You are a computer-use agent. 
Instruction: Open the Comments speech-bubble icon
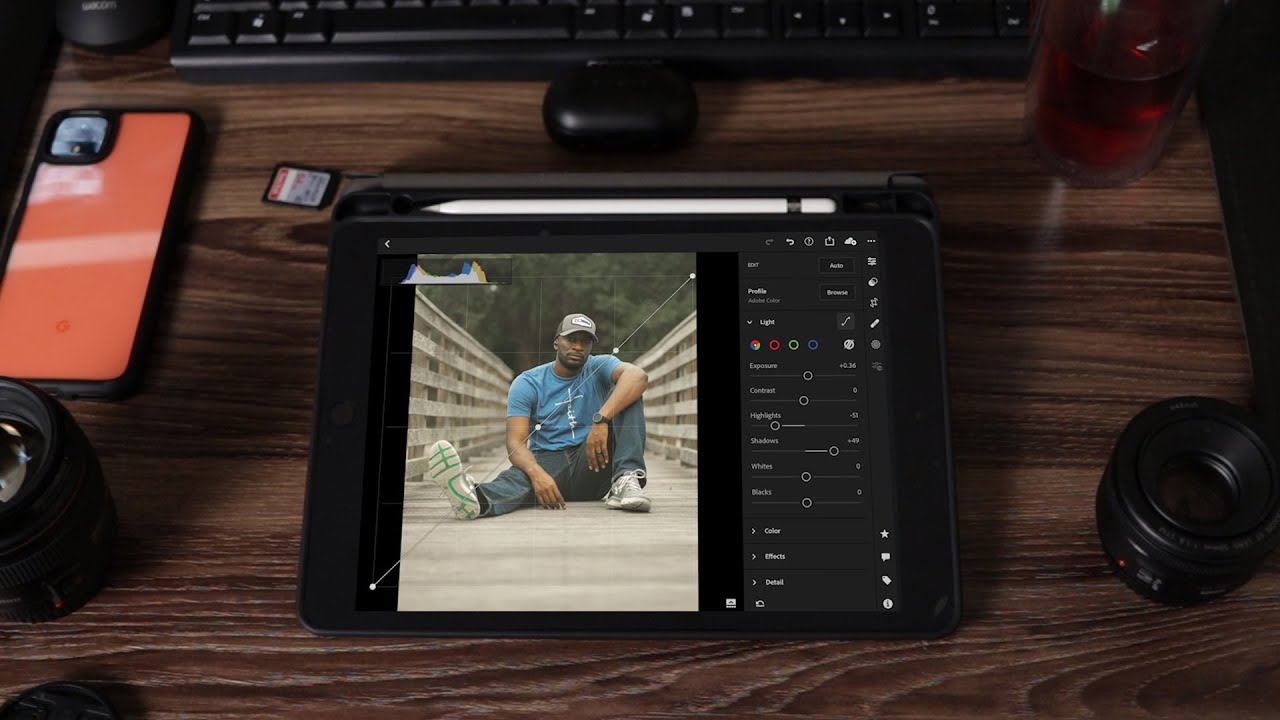885,557
